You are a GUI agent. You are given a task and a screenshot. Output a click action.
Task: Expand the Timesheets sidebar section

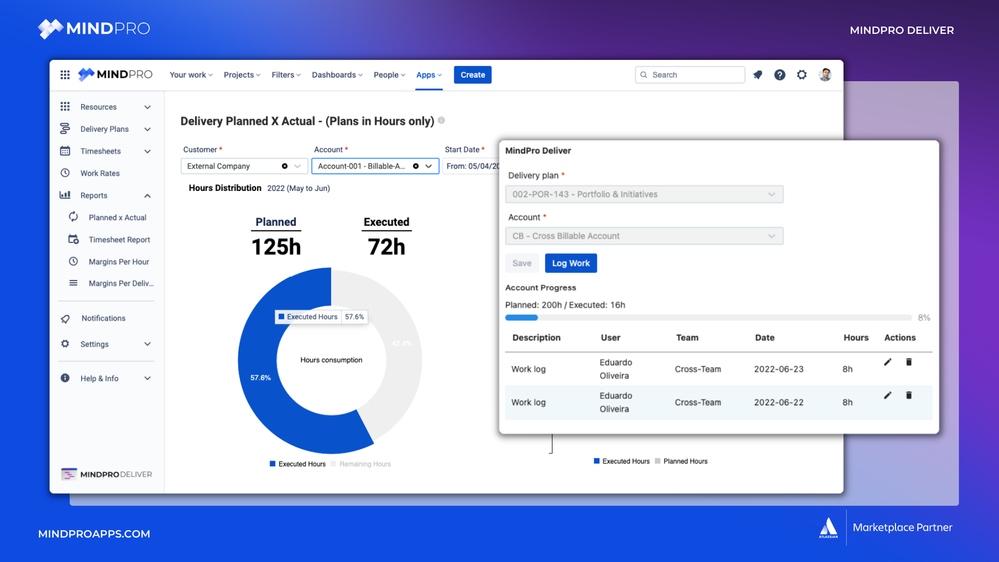coord(147,152)
